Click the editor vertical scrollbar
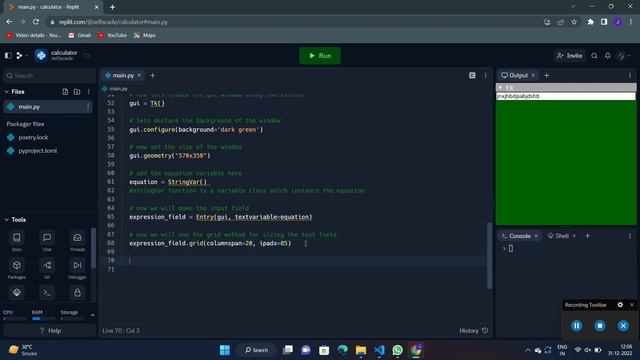Screen dimensions: 640x360 coord(489,256)
